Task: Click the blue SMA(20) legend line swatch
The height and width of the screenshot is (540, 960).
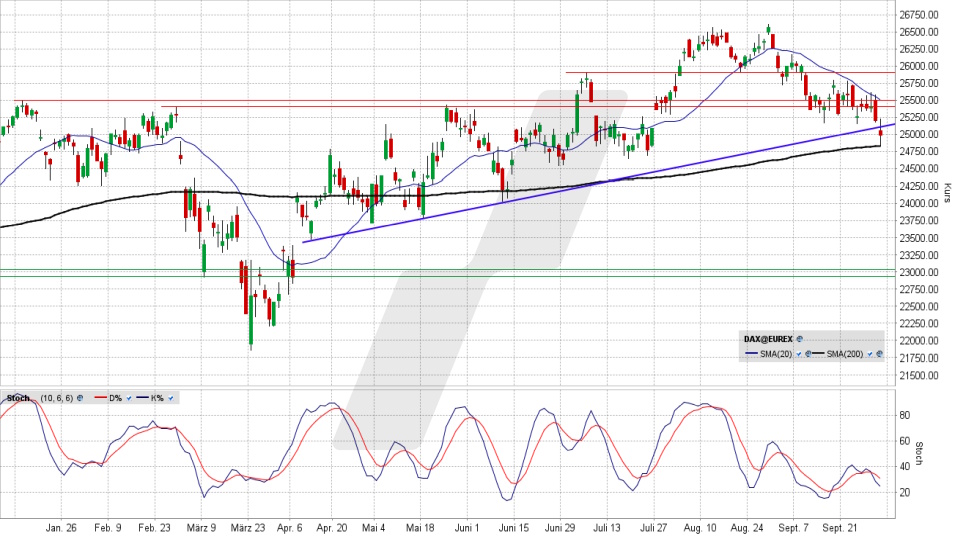Action: click(751, 353)
